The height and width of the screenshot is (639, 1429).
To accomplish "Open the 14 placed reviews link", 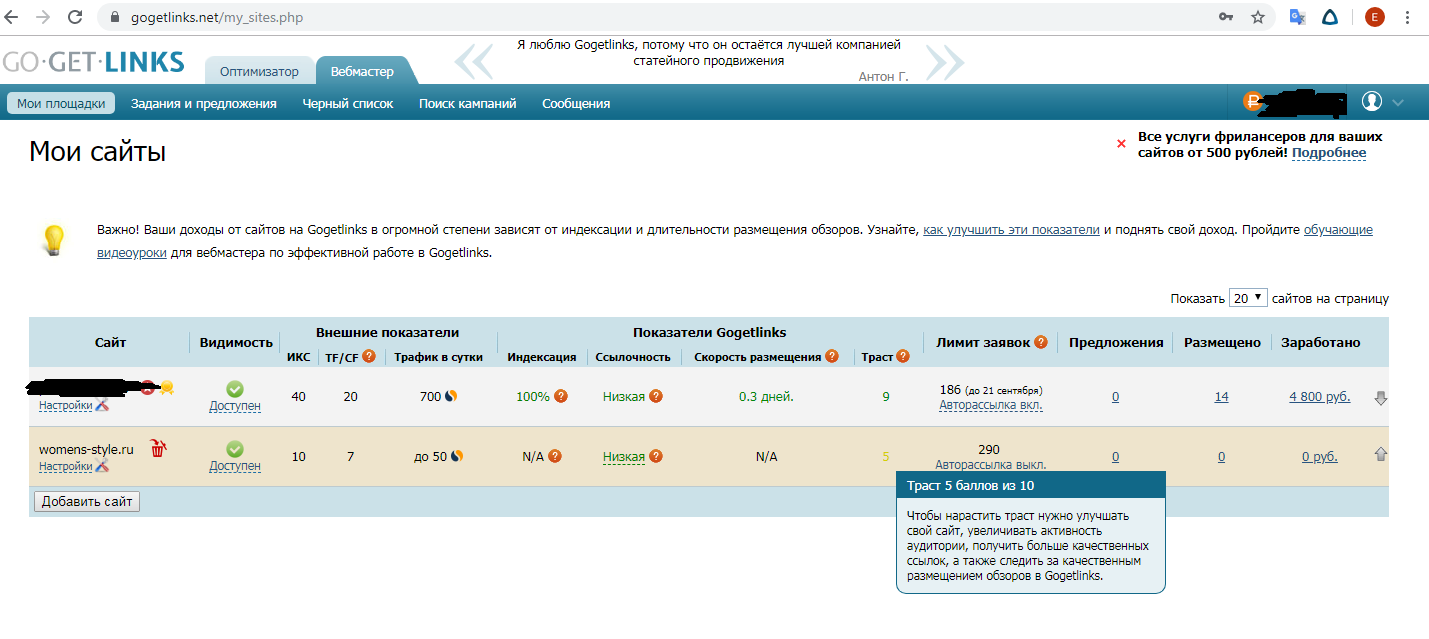I will click(x=1221, y=397).
